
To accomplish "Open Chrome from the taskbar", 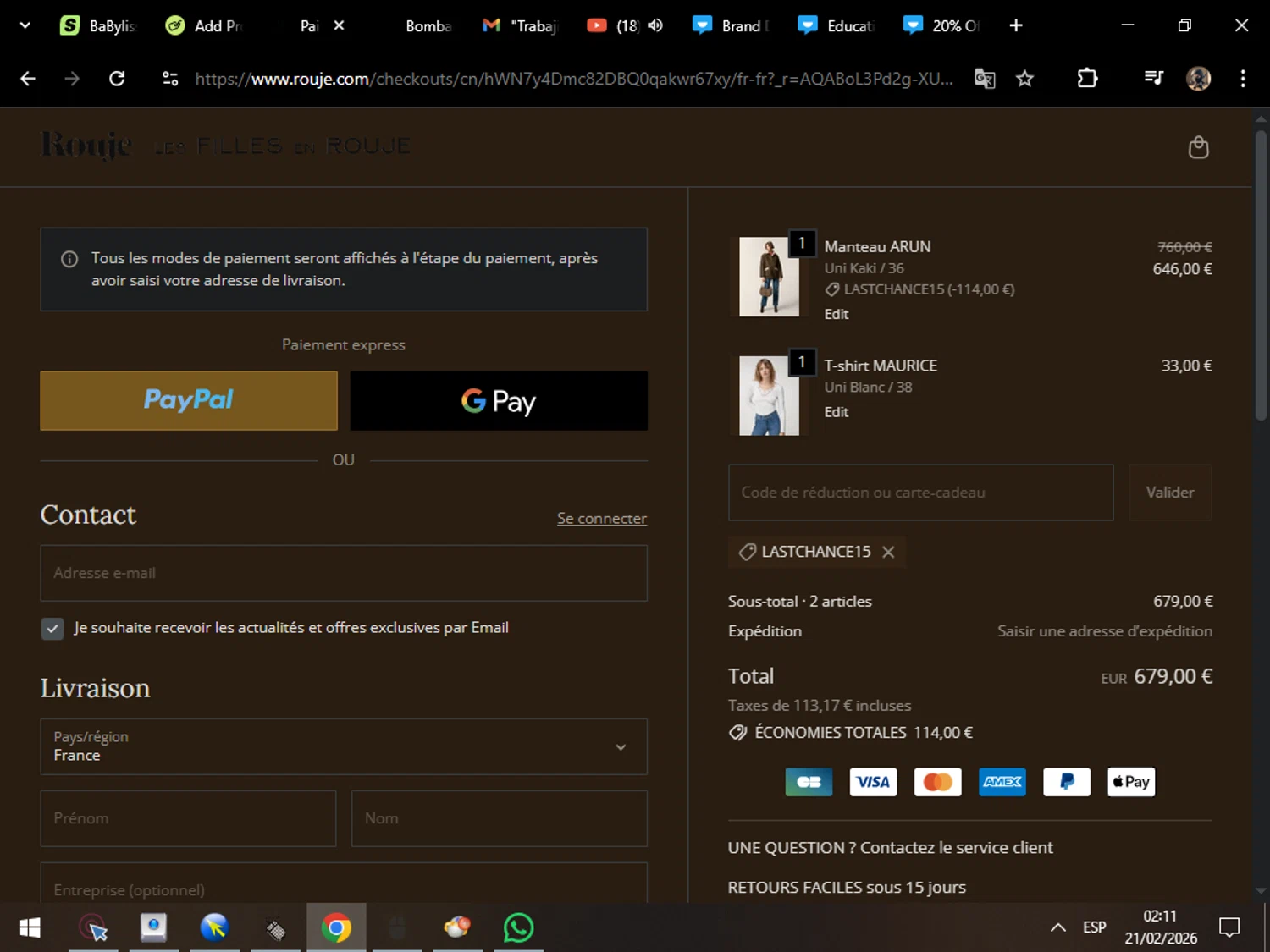I will tap(336, 927).
